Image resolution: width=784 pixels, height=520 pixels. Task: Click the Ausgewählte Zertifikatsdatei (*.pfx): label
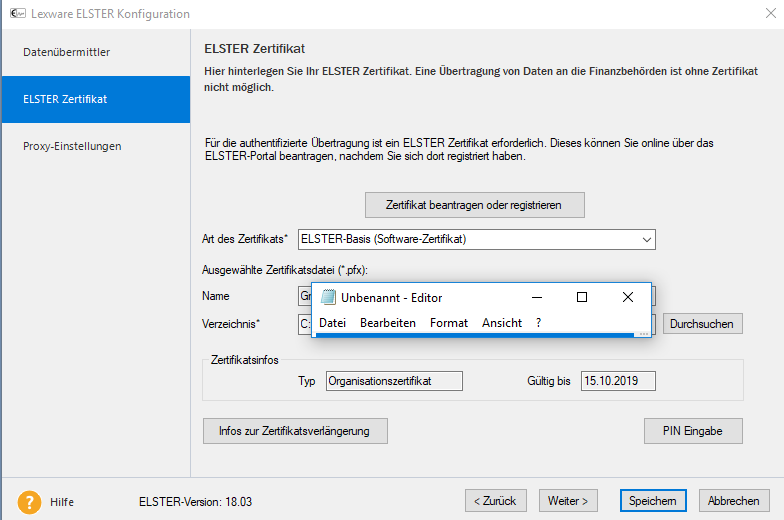pos(284,270)
